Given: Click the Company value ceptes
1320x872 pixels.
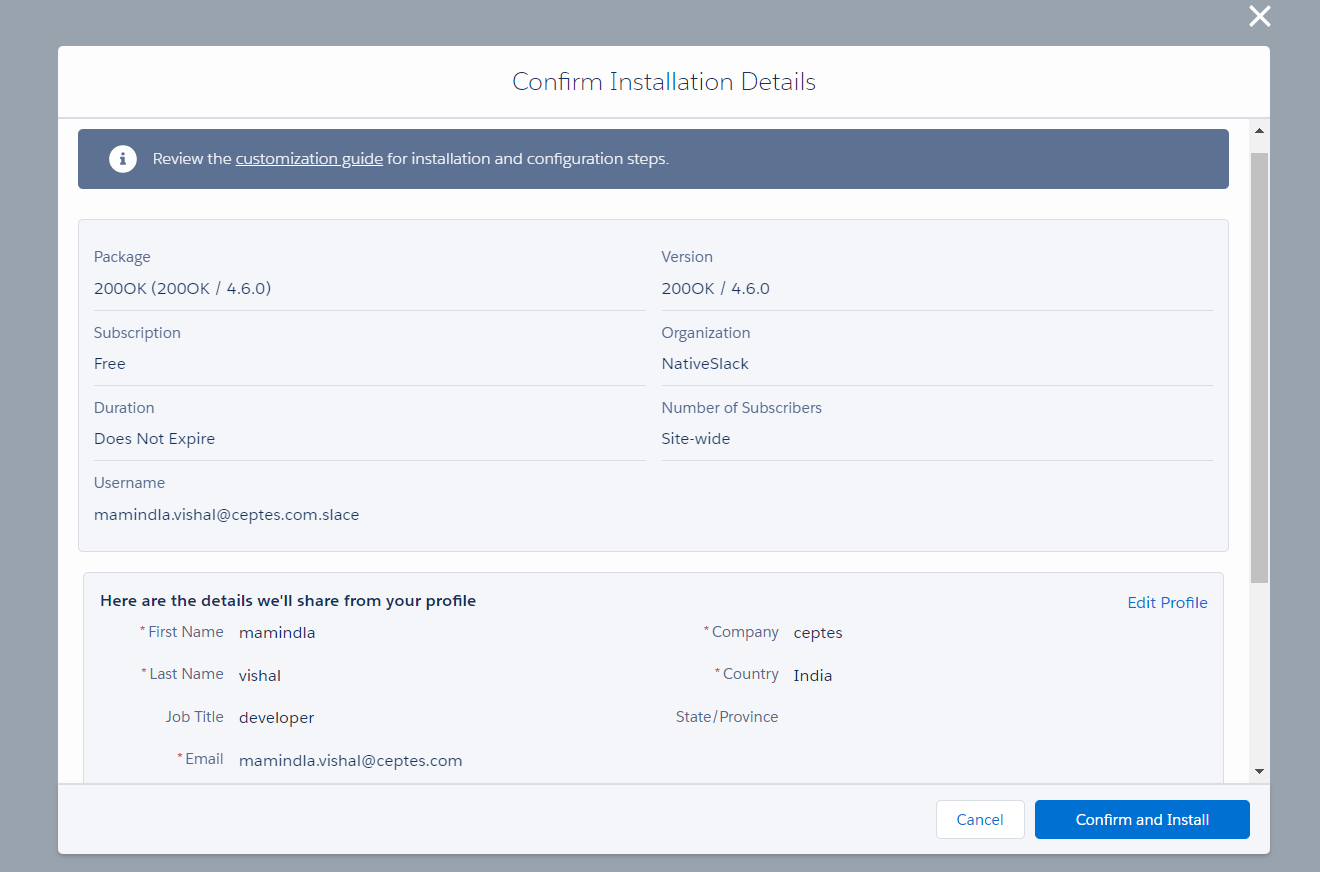Looking at the screenshot, I should (818, 633).
